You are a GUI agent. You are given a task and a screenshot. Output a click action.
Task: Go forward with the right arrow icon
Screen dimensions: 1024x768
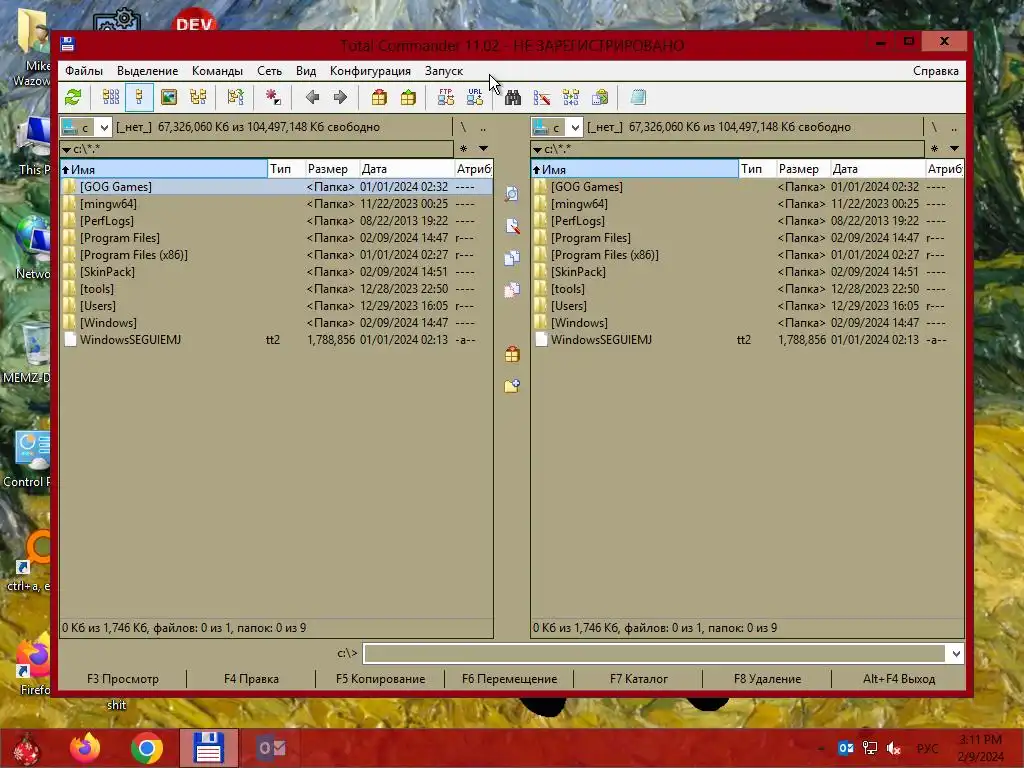(x=340, y=97)
